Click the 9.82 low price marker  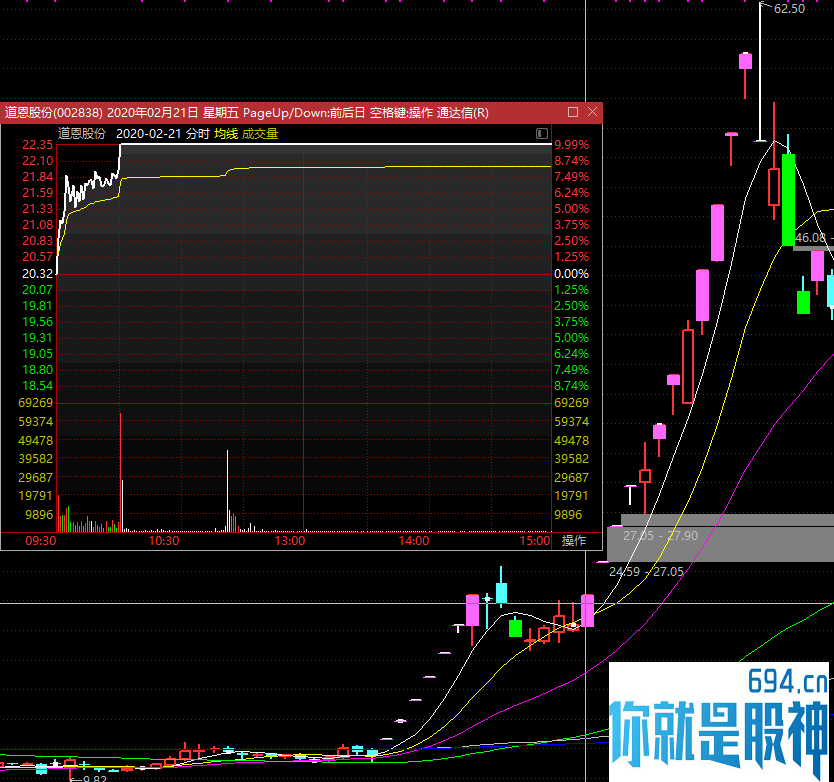[95, 778]
